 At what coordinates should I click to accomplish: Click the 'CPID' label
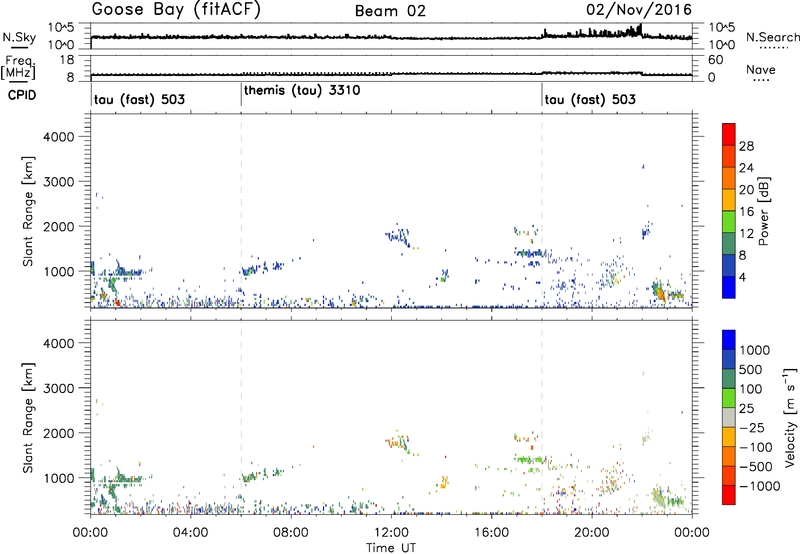(22, 95)
